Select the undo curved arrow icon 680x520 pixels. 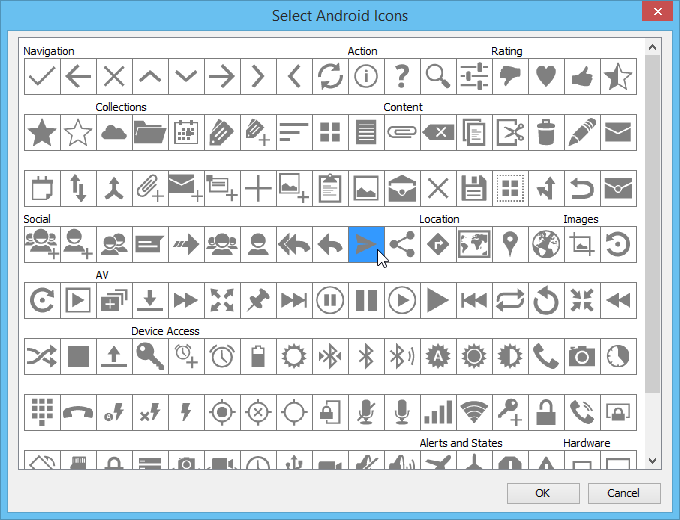coord(582,188)
